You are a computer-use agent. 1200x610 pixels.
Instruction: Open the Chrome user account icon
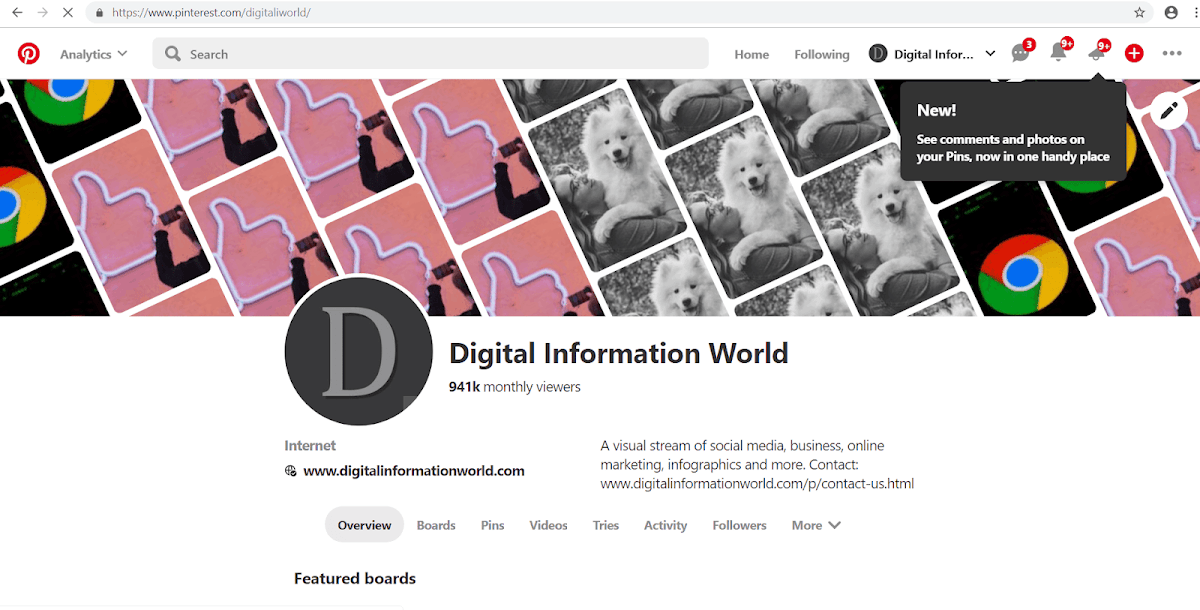point(1170,13)
